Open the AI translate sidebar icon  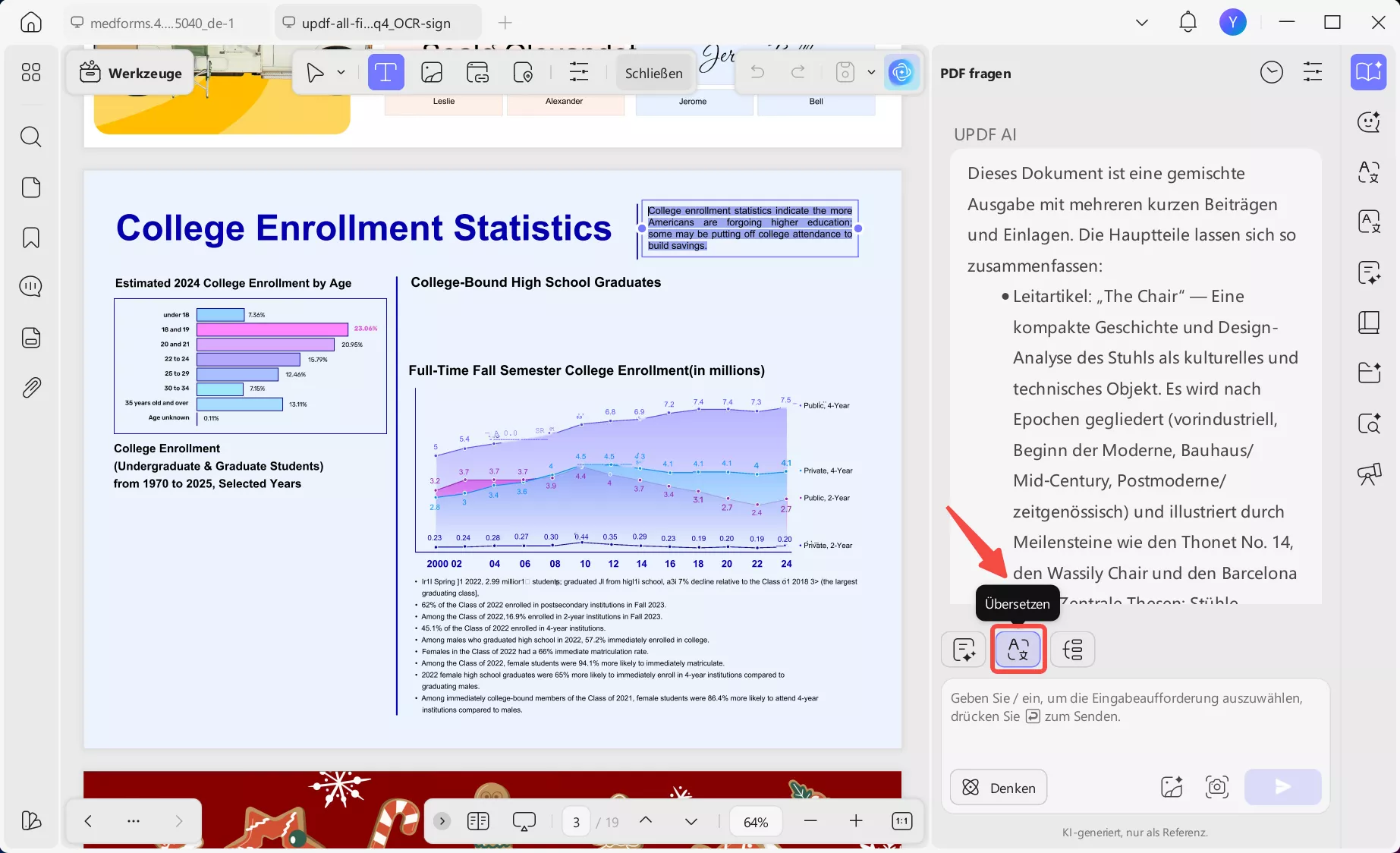1369,172
